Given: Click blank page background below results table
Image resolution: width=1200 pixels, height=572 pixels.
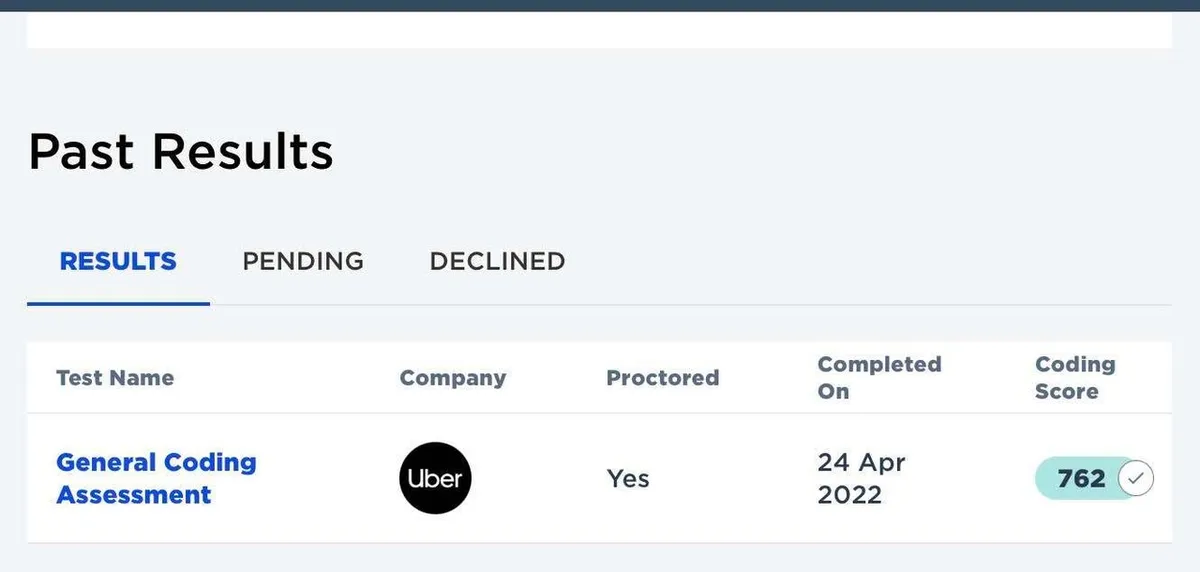Looking at the screenshot, I should point(600,558).
